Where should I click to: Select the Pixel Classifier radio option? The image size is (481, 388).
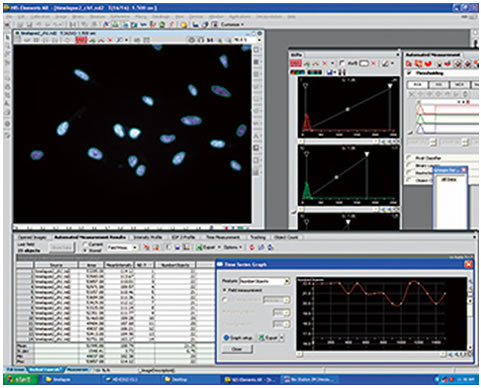pos(409,158)
